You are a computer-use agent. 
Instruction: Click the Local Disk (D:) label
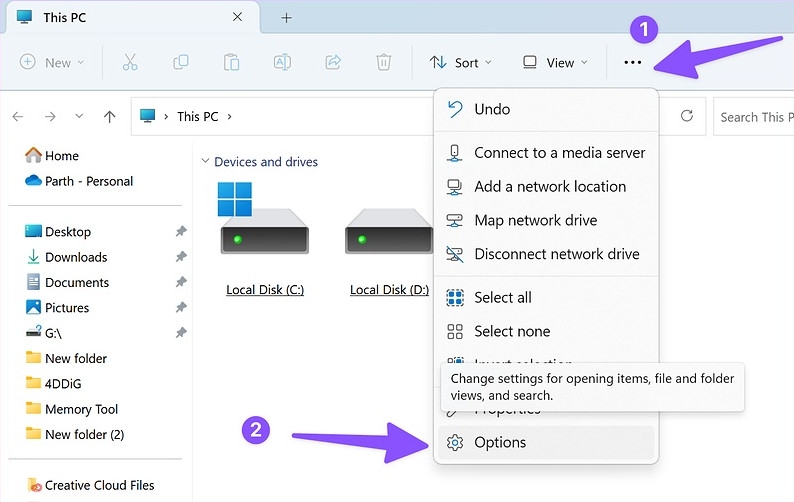click(389, 290)
